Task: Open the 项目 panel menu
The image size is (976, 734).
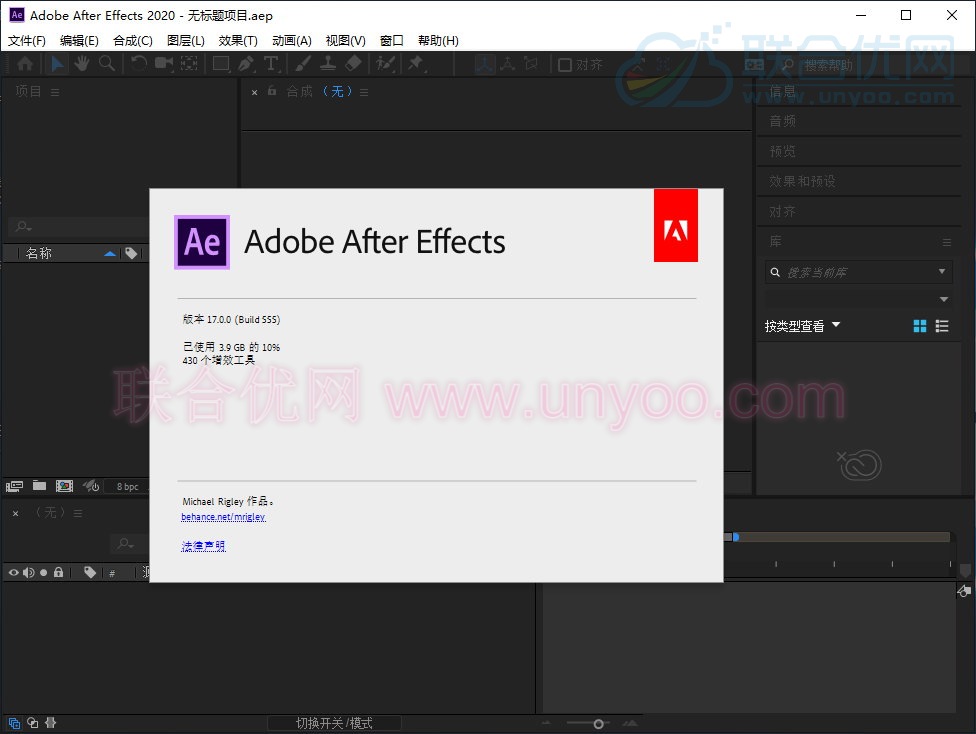Action: (x=55, y=92)
